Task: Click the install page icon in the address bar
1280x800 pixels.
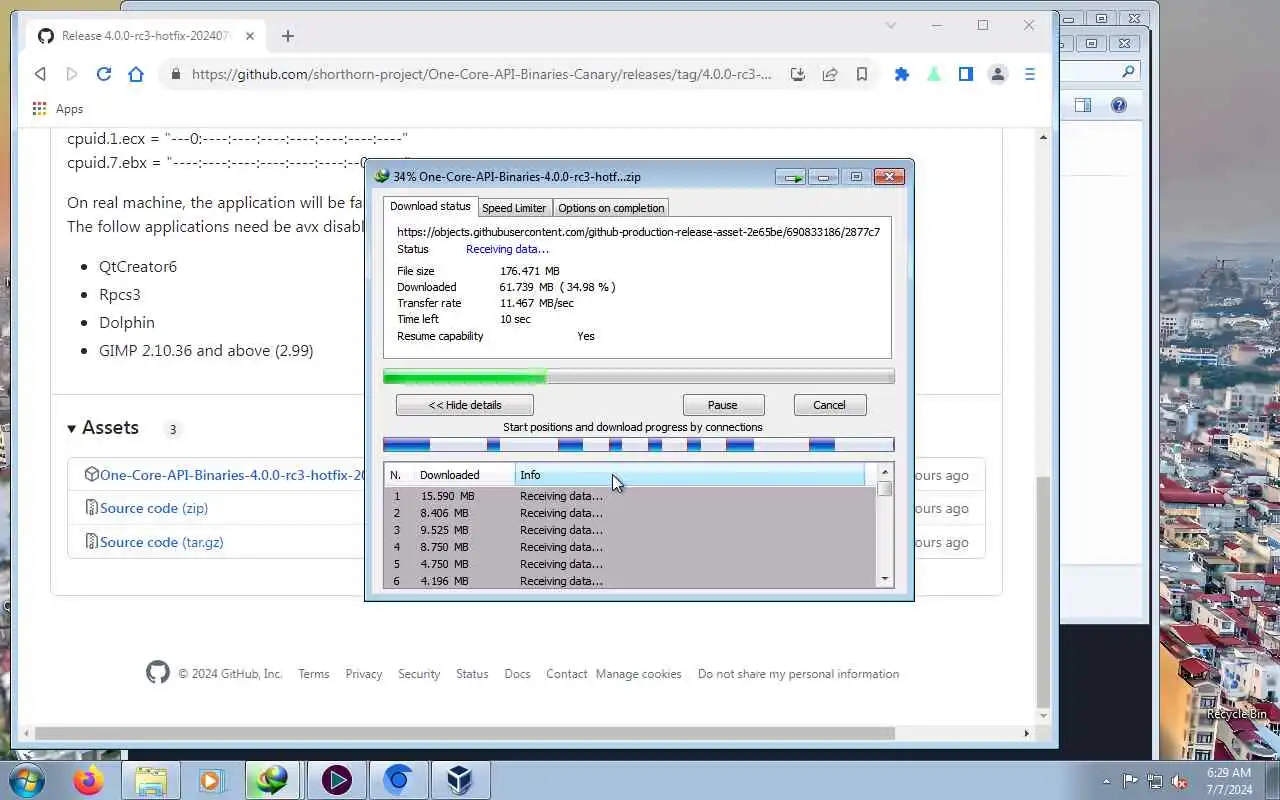Action: pyautogui.click(x=798, y=74)
